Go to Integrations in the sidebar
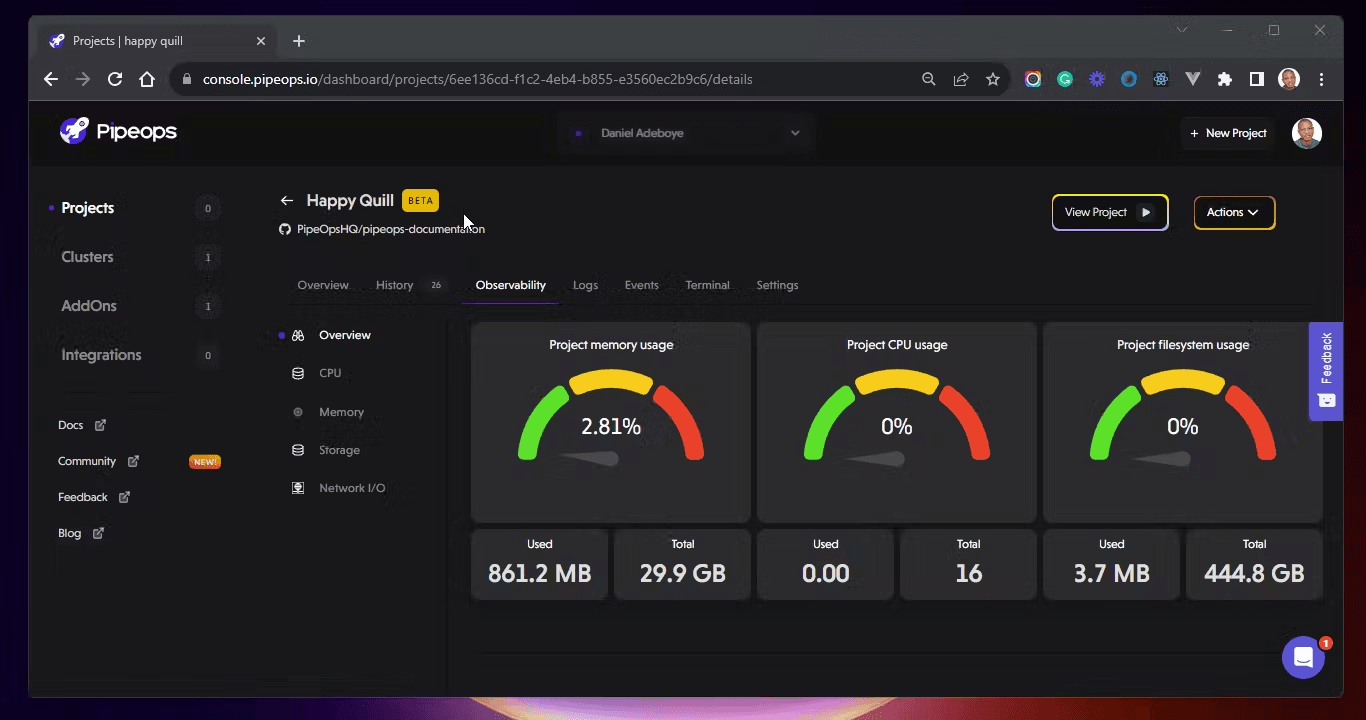1366x720 pixels. tap(101, 355)
